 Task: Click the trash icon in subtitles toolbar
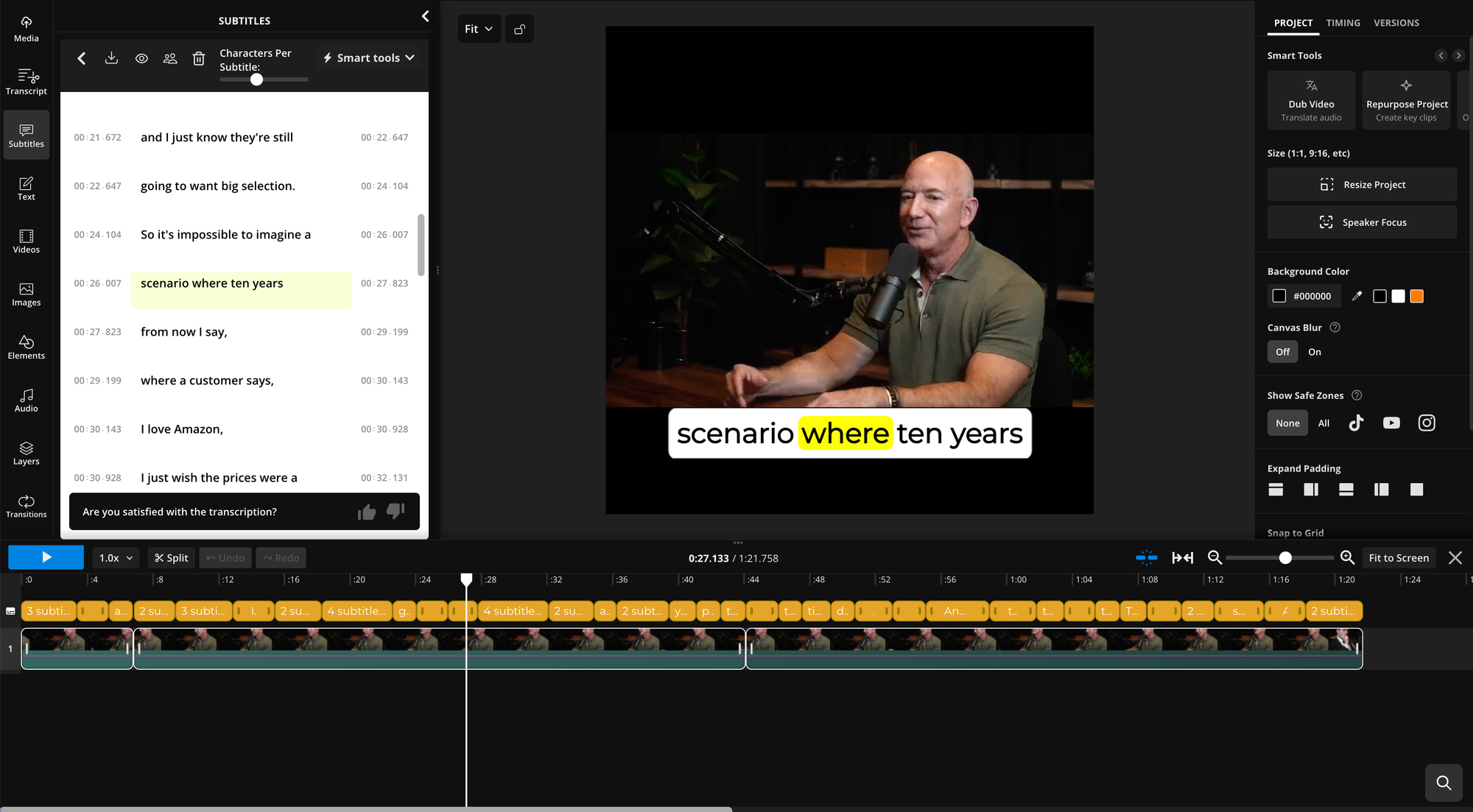point(199,58)
